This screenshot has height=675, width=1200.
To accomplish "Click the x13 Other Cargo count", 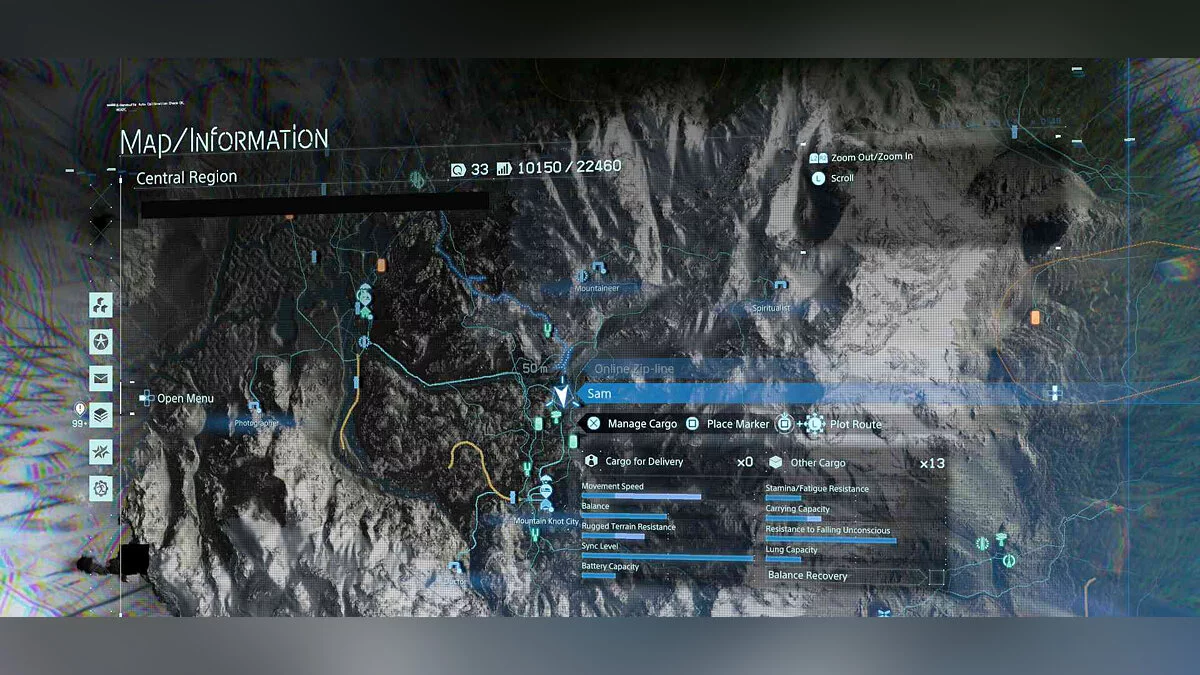I will (x=932, y=463).
